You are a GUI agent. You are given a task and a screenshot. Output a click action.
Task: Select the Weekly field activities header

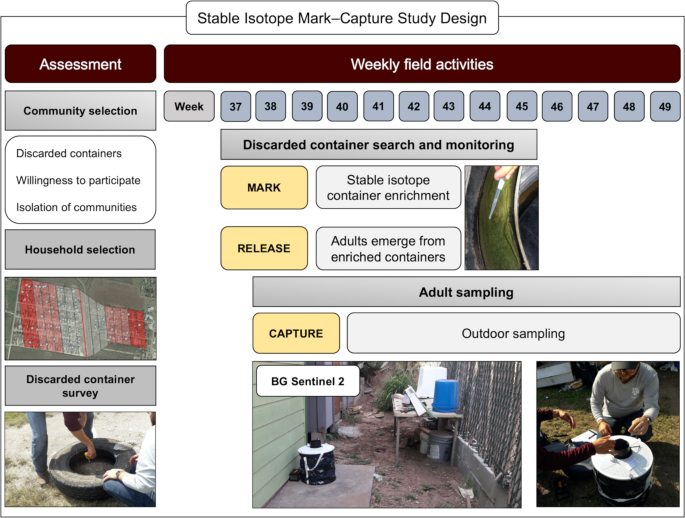[421, 64]
